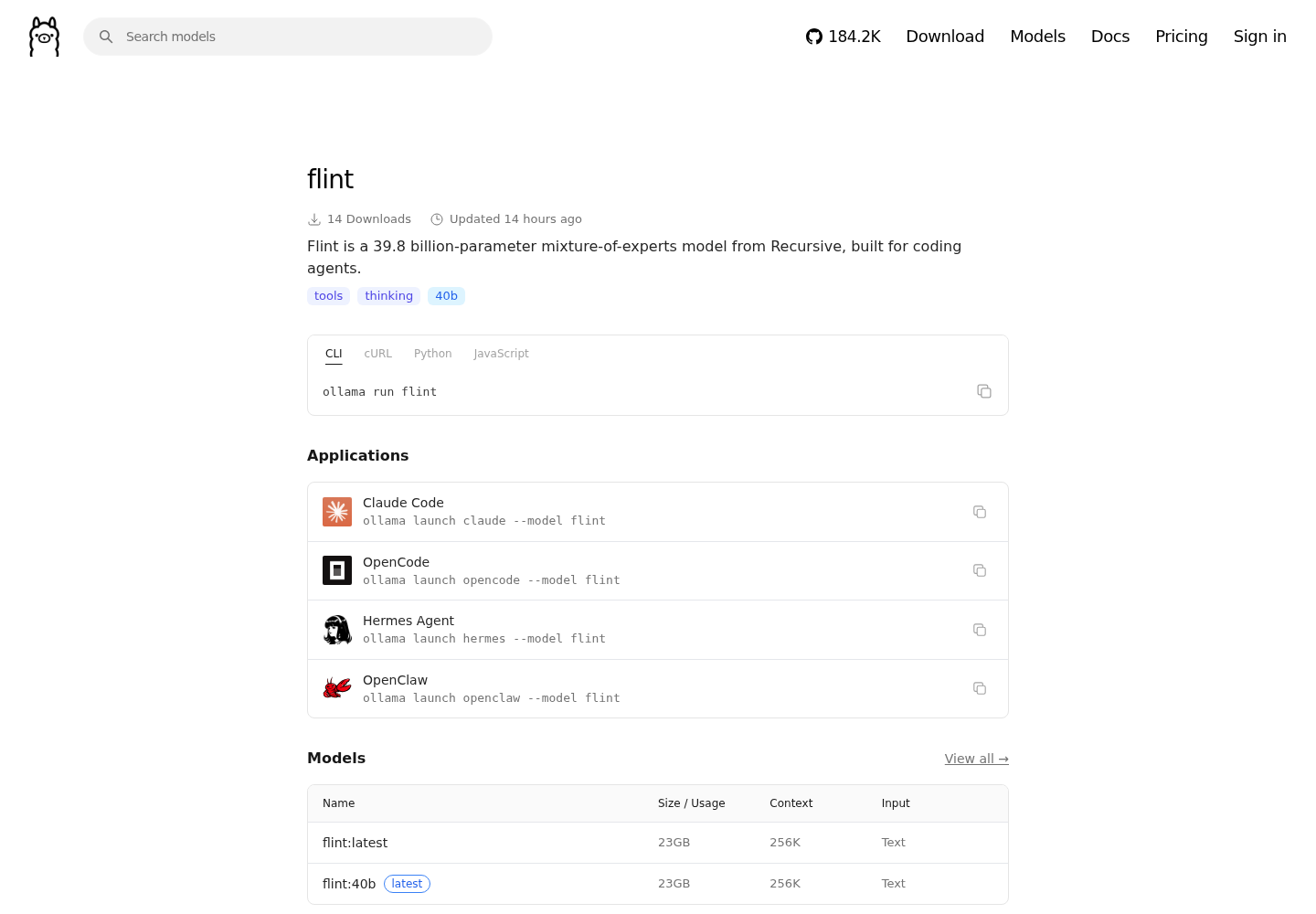This screenshot has width=1316, height=914.
Task: Click the latest badge beside flint:40b
Action: [407, 884]
